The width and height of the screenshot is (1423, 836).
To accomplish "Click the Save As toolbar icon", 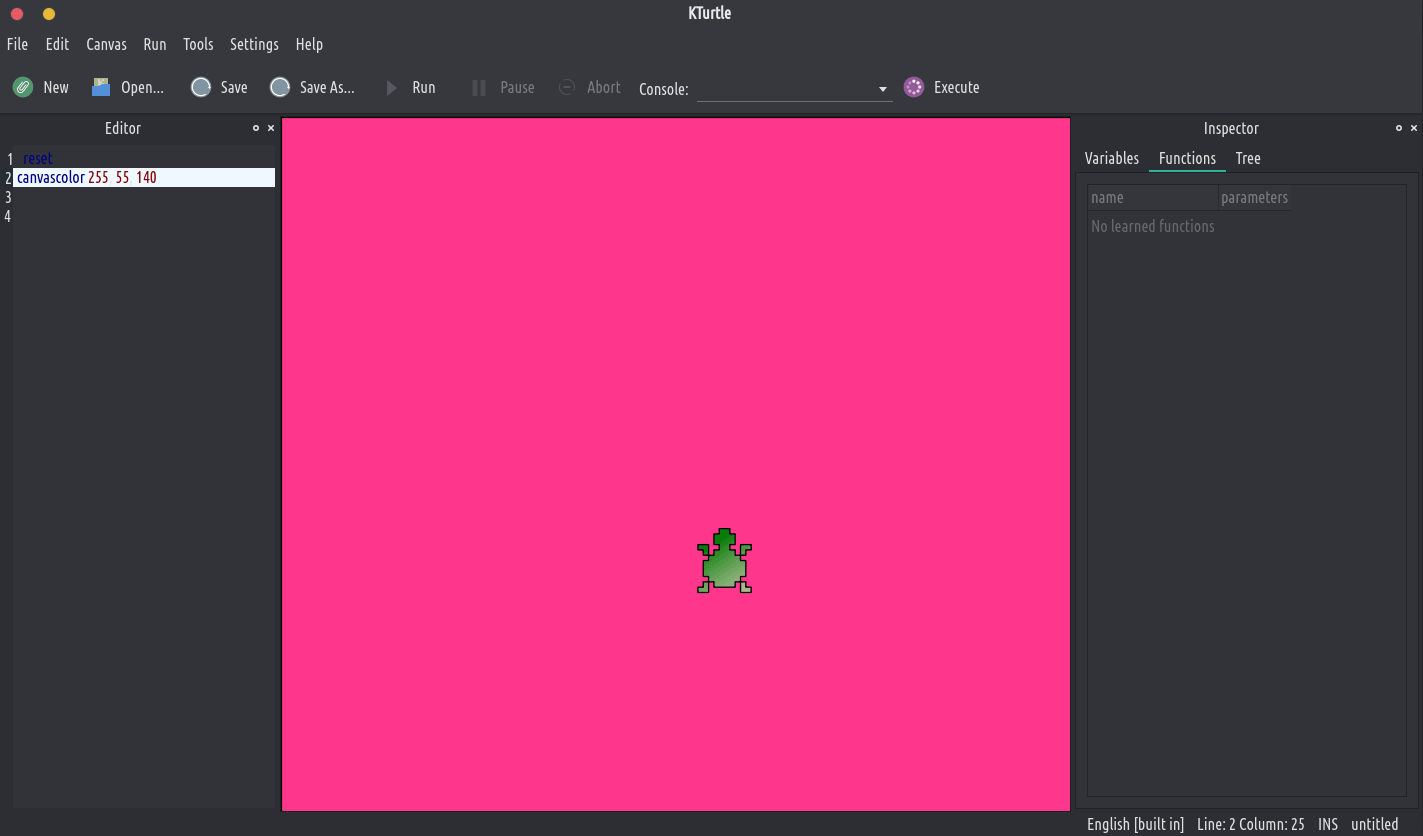I will pos(280,87).
